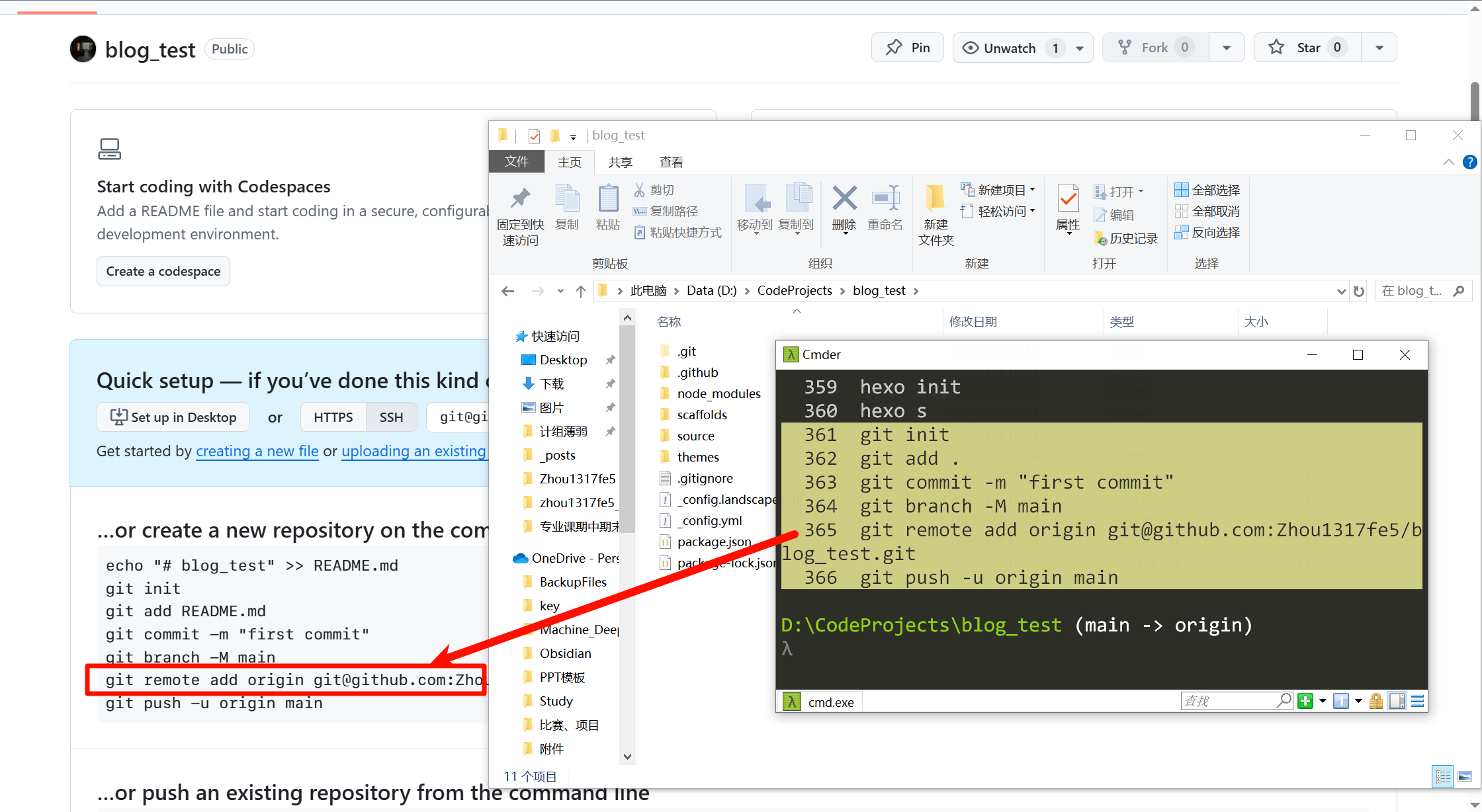The width and height of the screenshot is (1482, 812).
Task: Switch to Home tab in Explorer
Action: 570,162
